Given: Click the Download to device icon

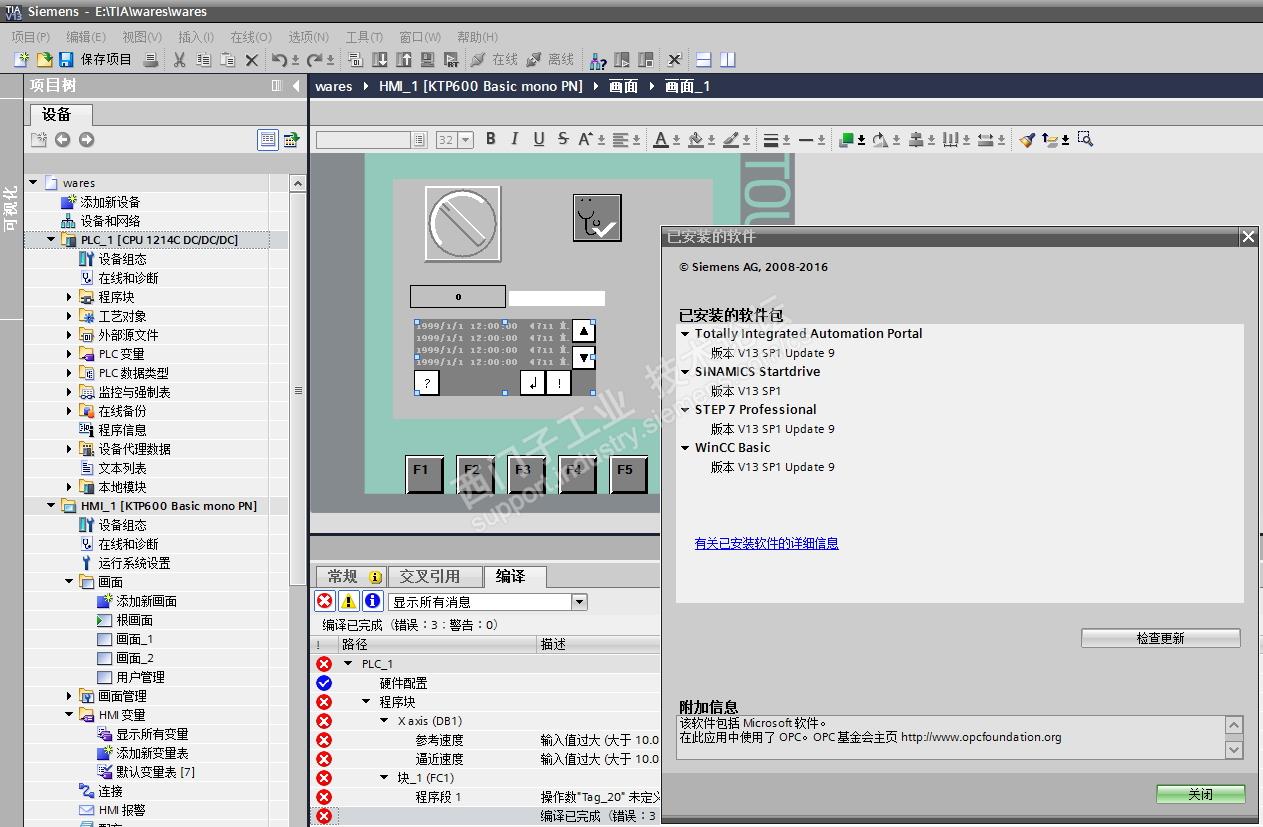Looking at the screenshot, I should click(x=380, y=60).
